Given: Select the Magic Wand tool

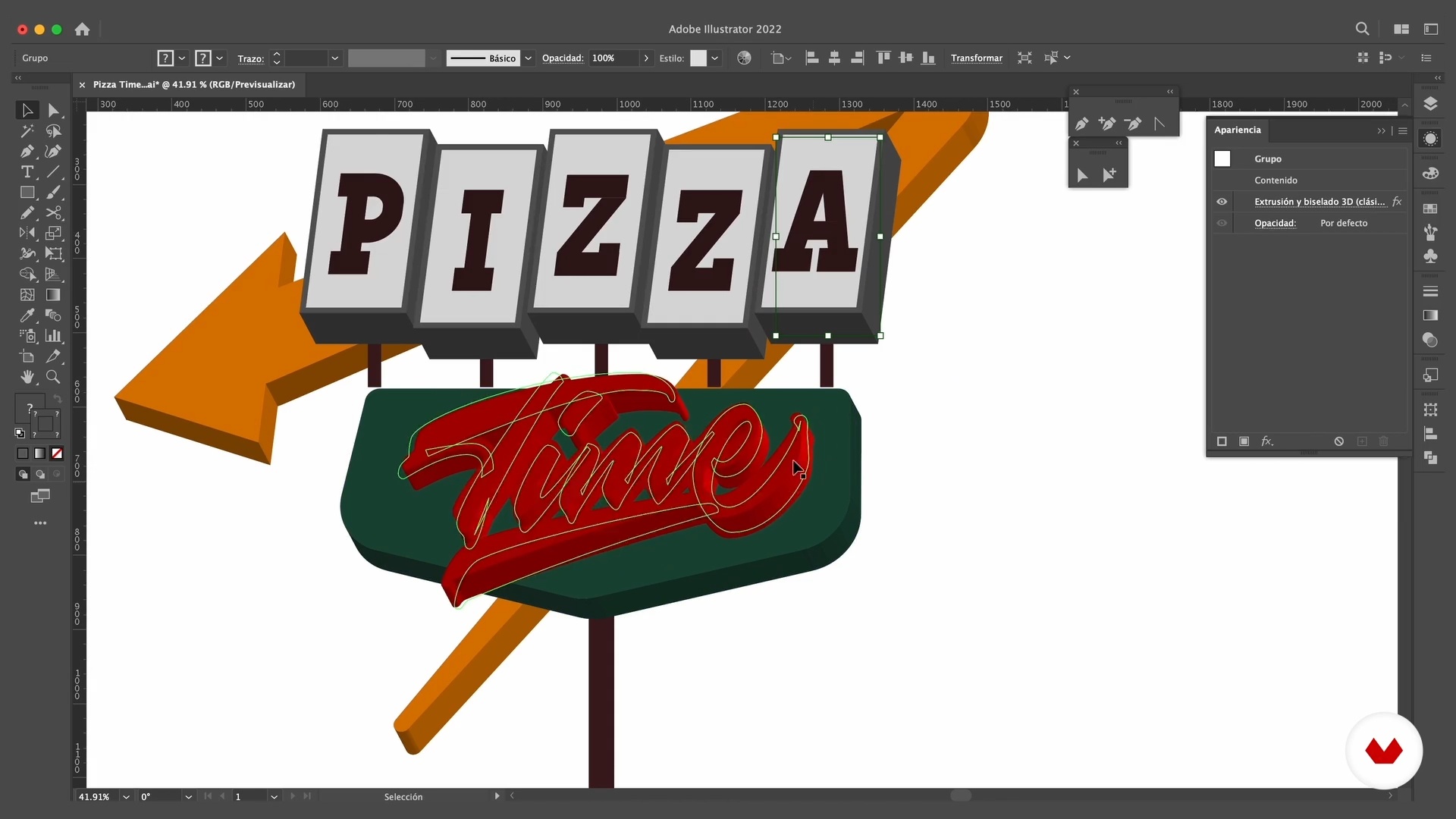Looking at the screenshot, I should tap(27, 131).
